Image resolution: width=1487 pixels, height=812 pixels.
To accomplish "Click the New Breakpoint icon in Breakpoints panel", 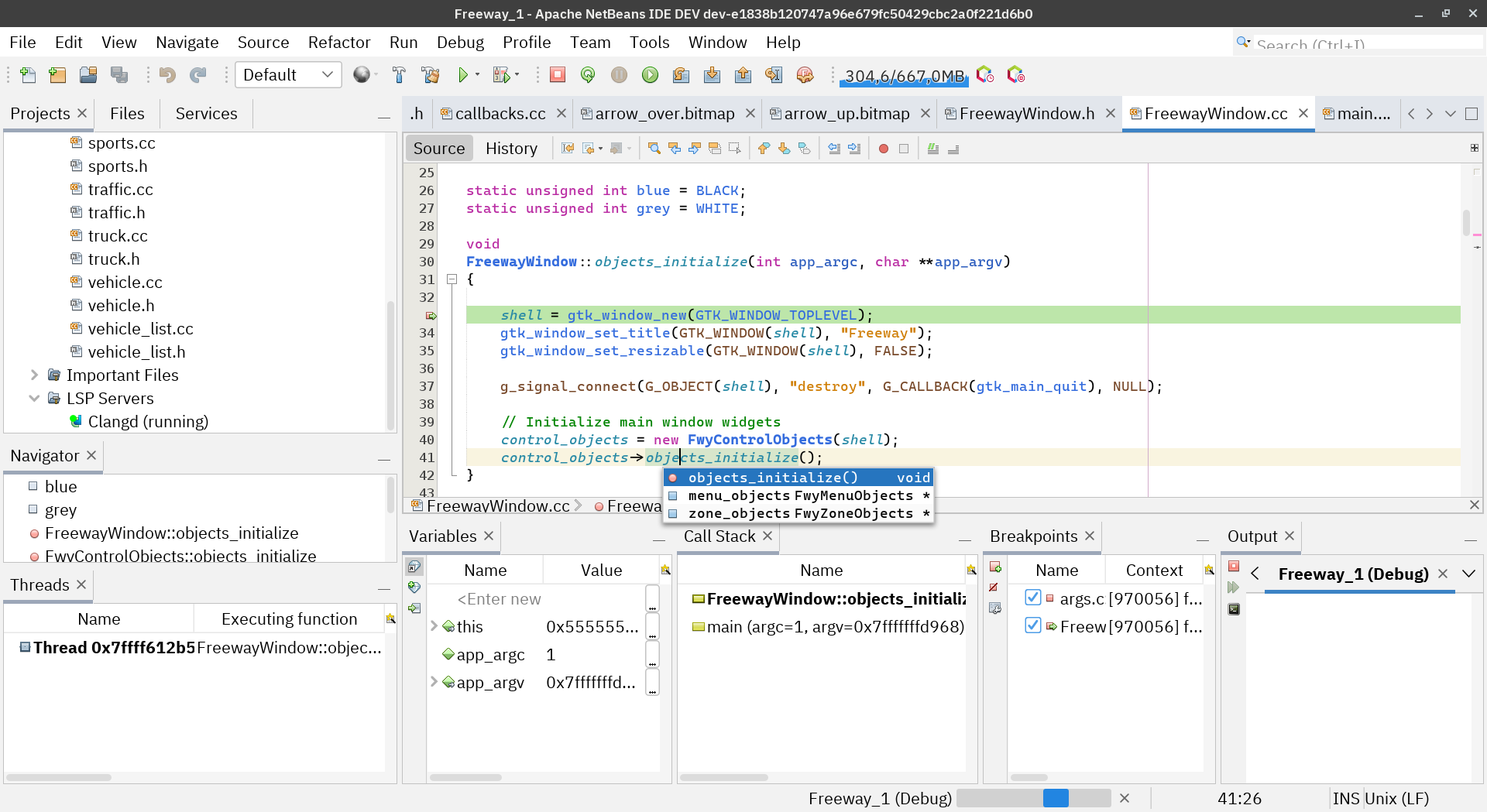I will point(995,567).
